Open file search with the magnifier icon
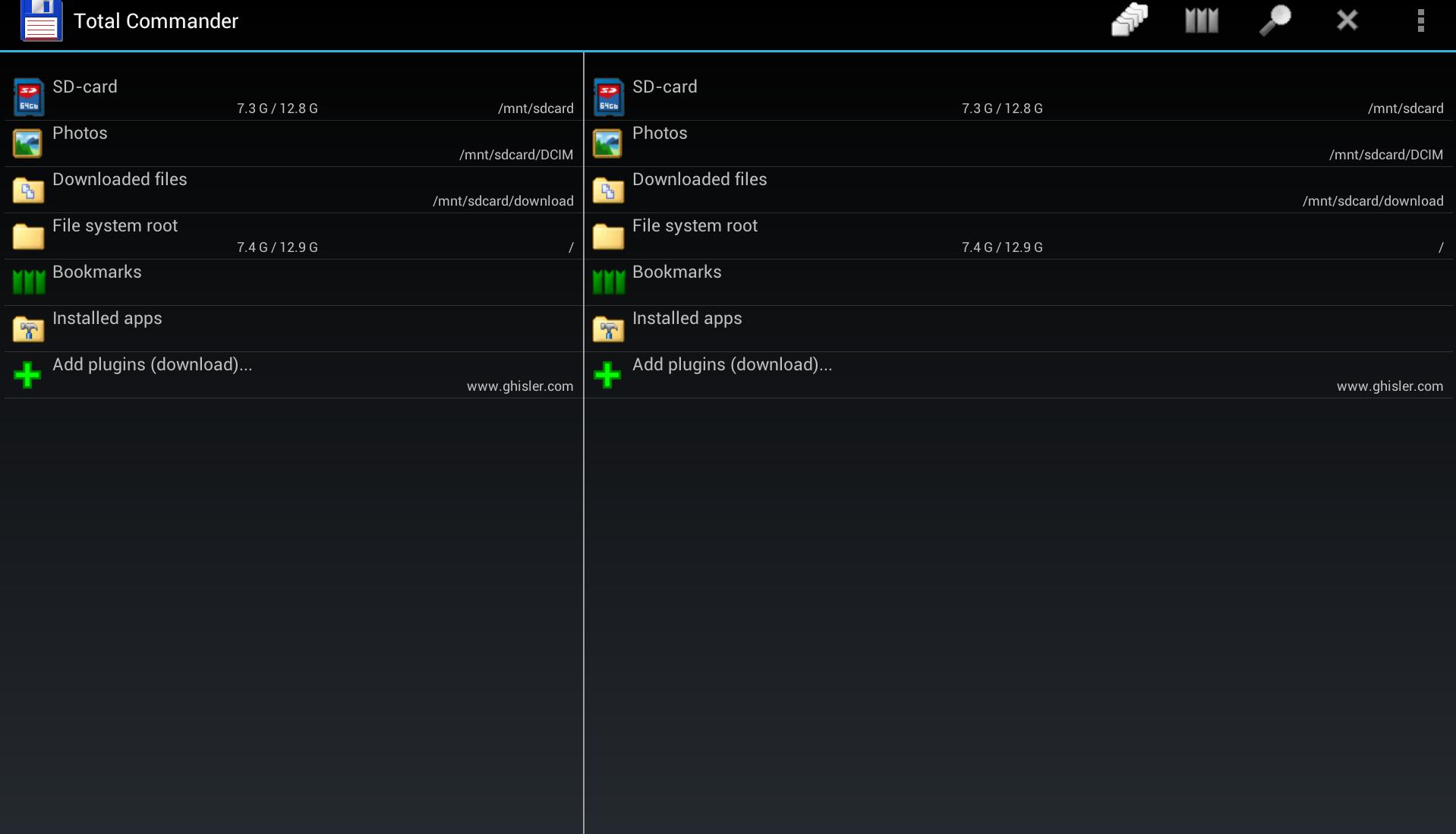The image size is (1456, 834). [1275, 20]
